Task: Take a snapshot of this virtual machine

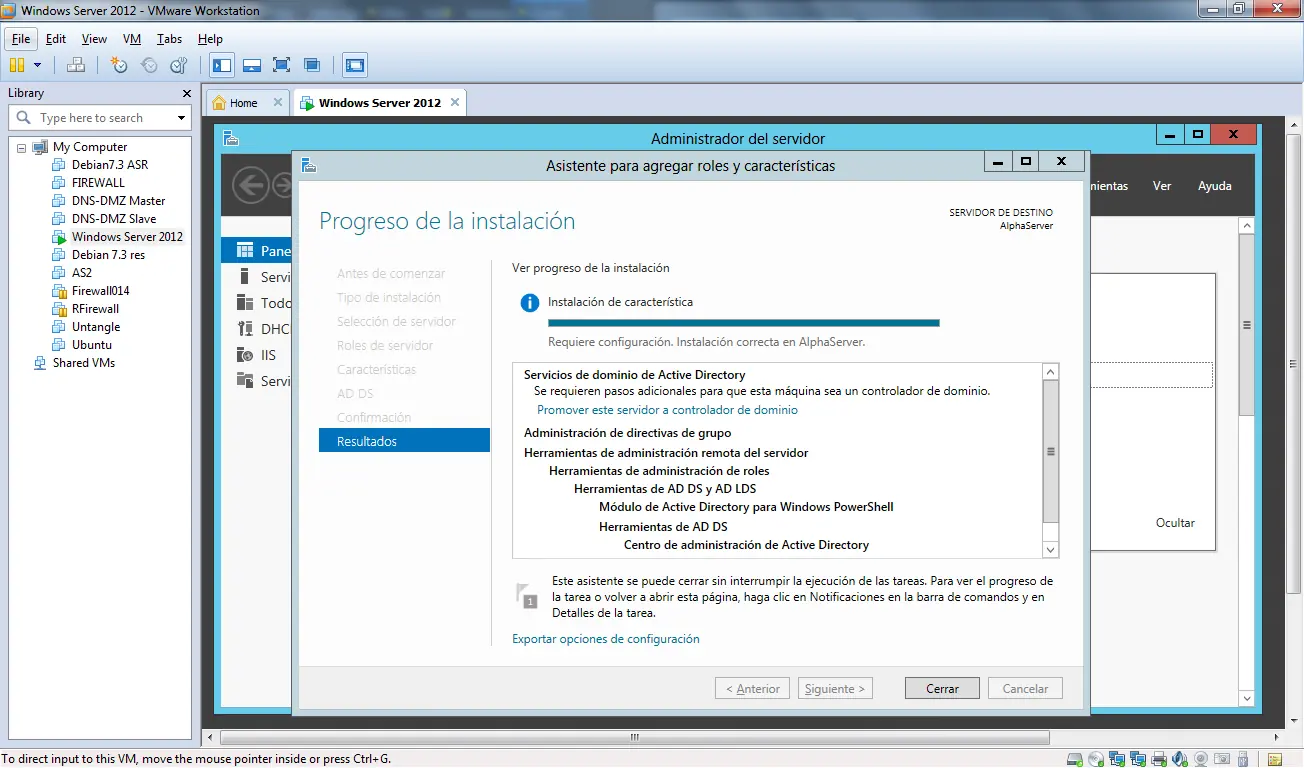Action: (x=119, y=65)
